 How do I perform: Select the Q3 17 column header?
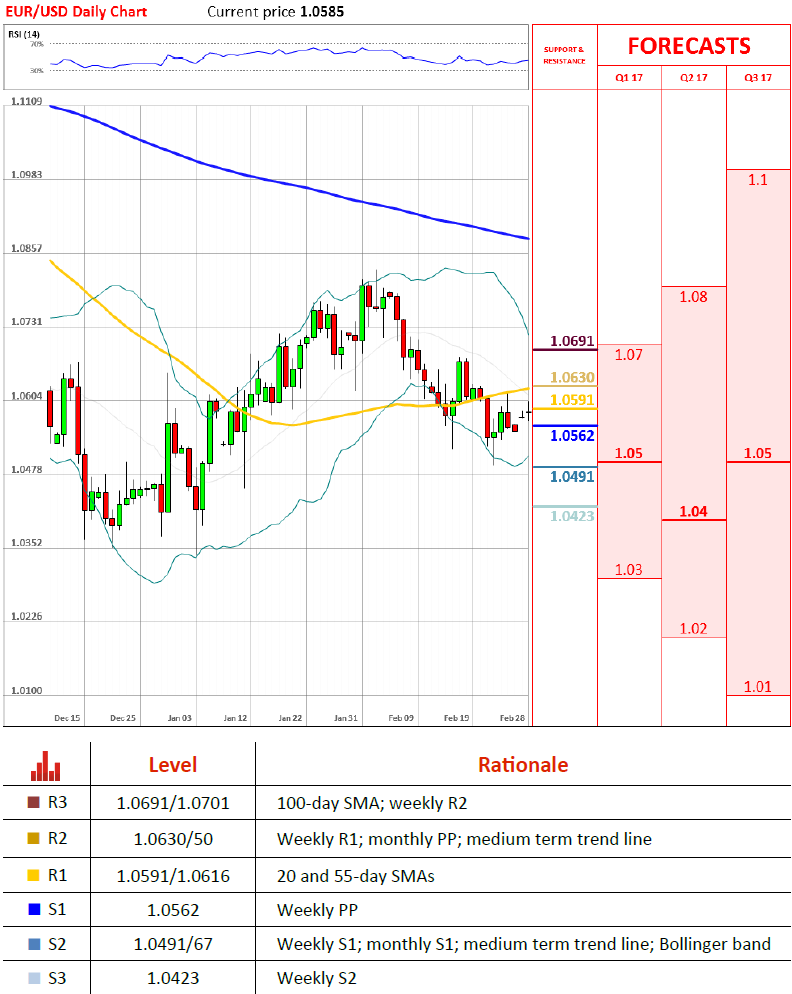(758, 77)
